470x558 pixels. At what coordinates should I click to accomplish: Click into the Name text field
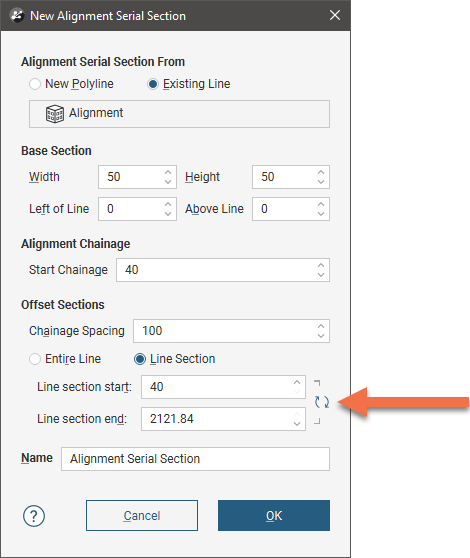click(195, 459)
